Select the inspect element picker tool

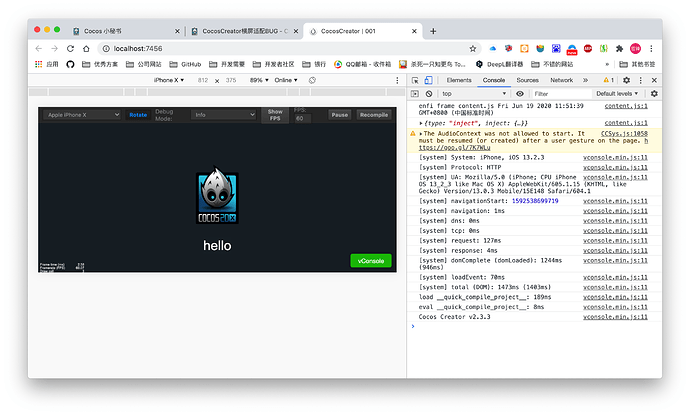[415, 80]
